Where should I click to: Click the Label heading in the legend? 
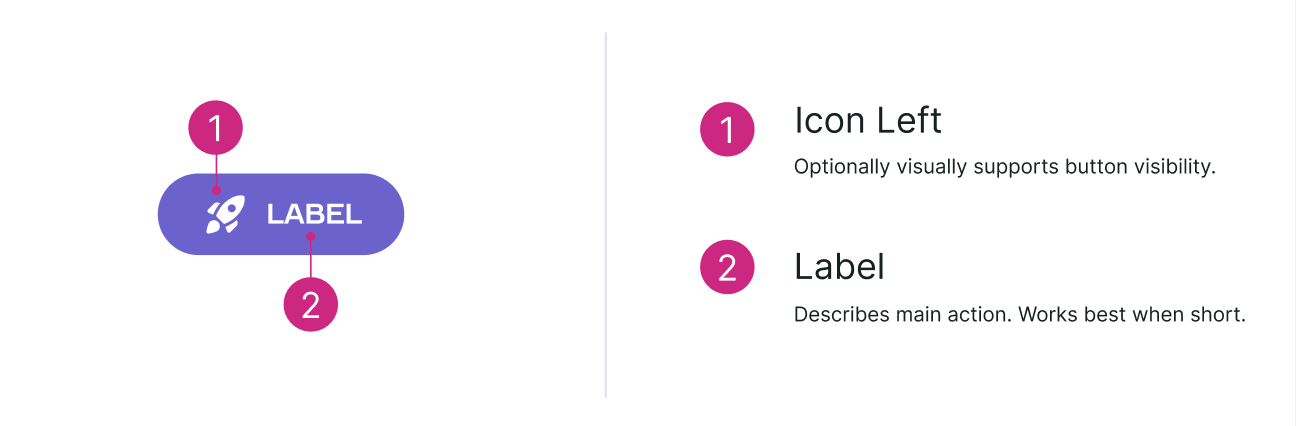tap(839, 267)
